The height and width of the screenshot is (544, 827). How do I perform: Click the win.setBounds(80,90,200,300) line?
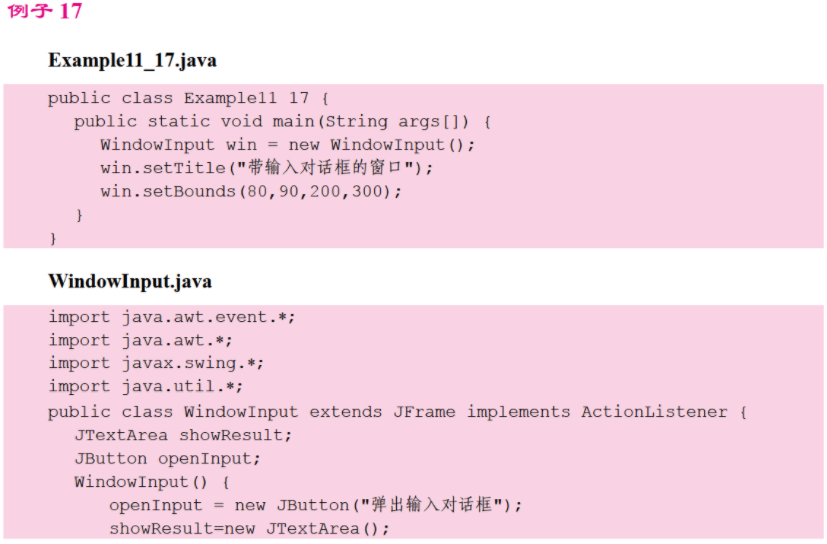point(250,190)
